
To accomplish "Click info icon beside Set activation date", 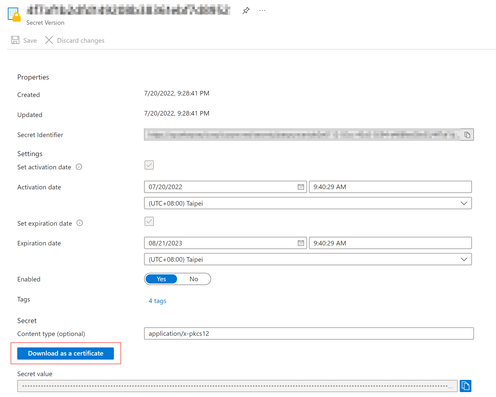I will click(79, 167).
